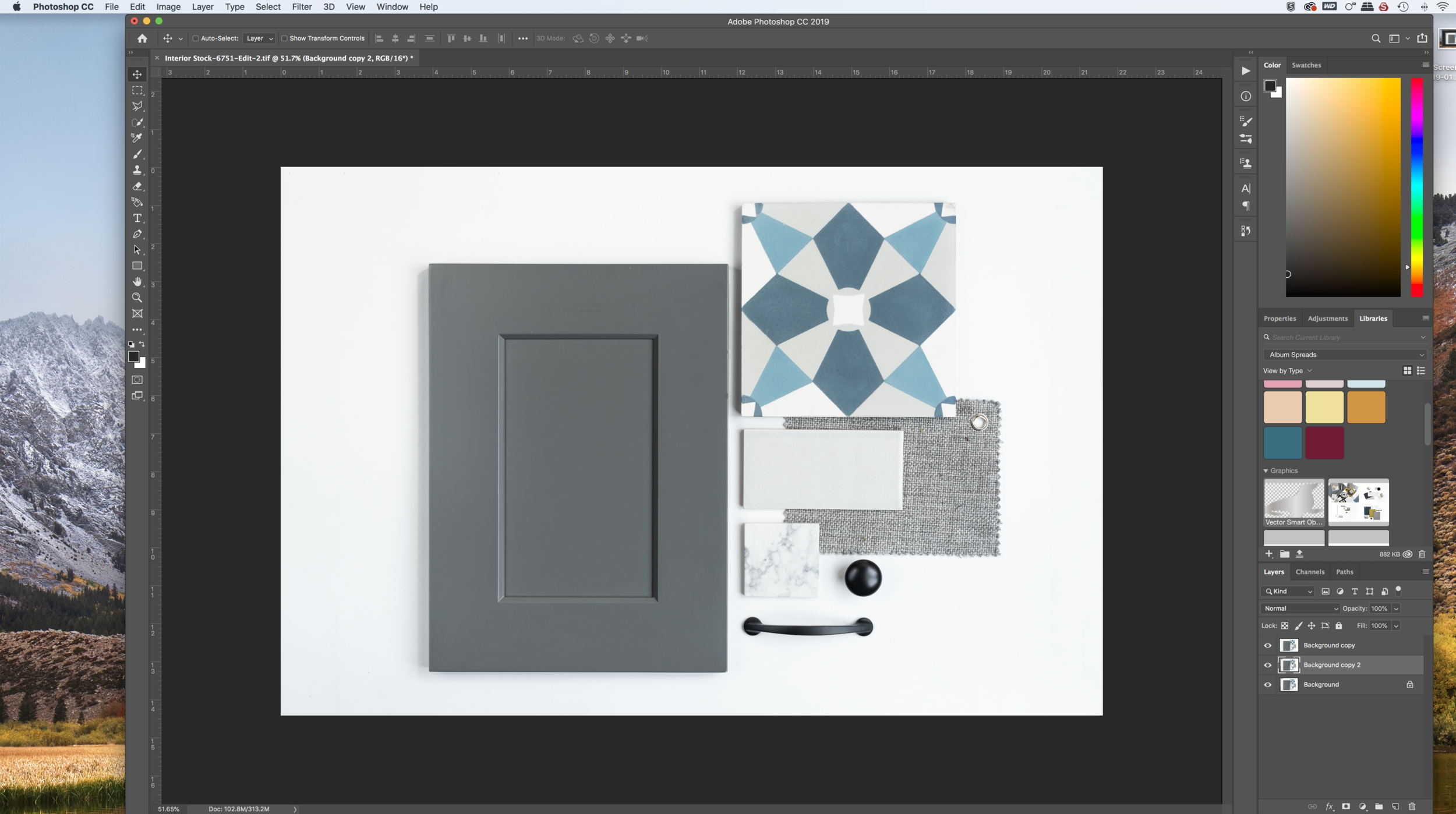
Task: Open the Normal blend mode dropdown
Action: pos(1300,608)
